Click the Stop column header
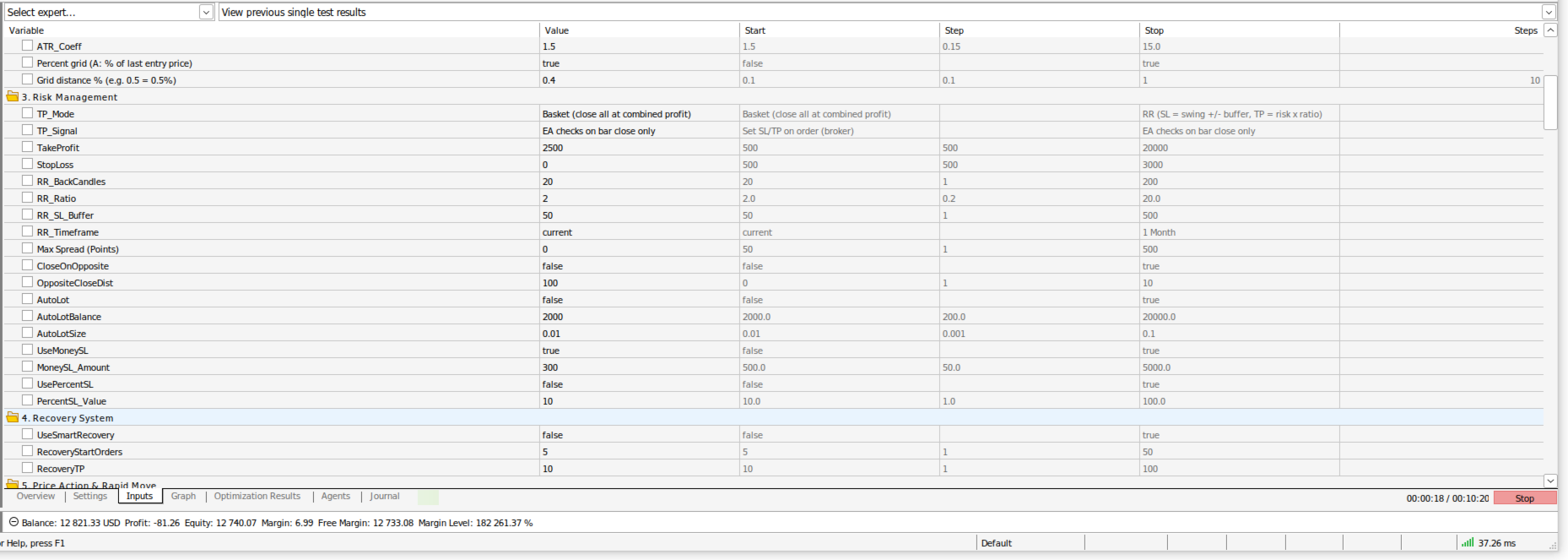This screenshot has height=560, width=1568. point(1240,30)
